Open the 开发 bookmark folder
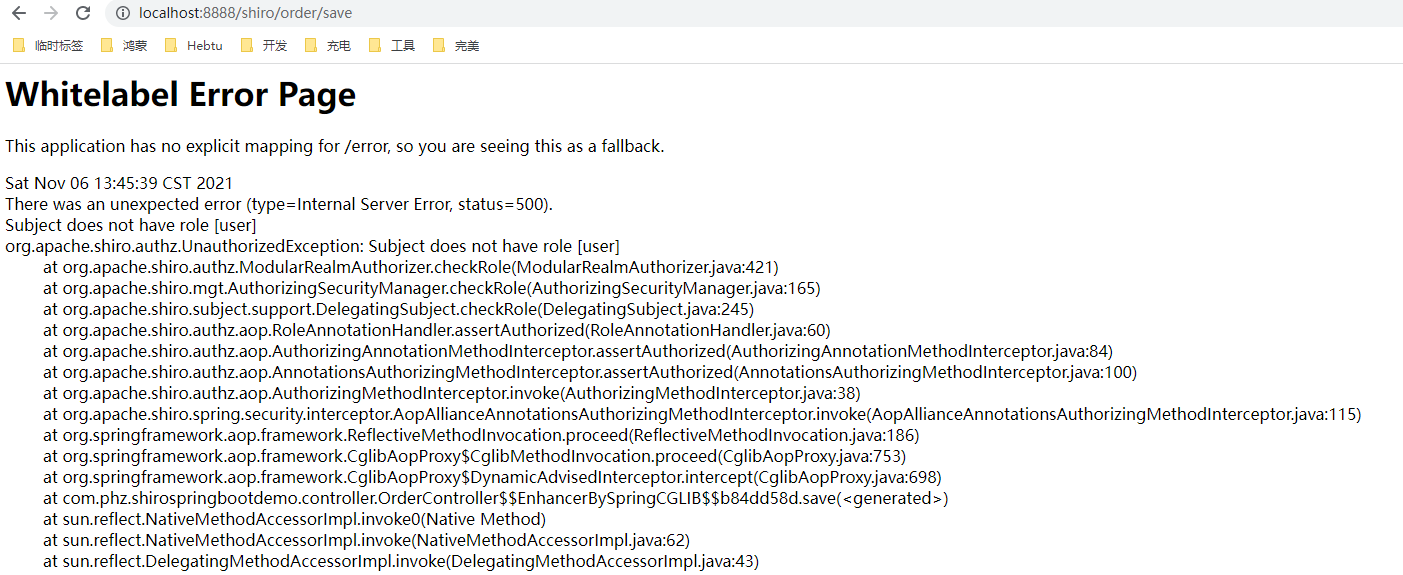Image resolution: width=1403 pixels, height=575 pixels. click(264, 46)
